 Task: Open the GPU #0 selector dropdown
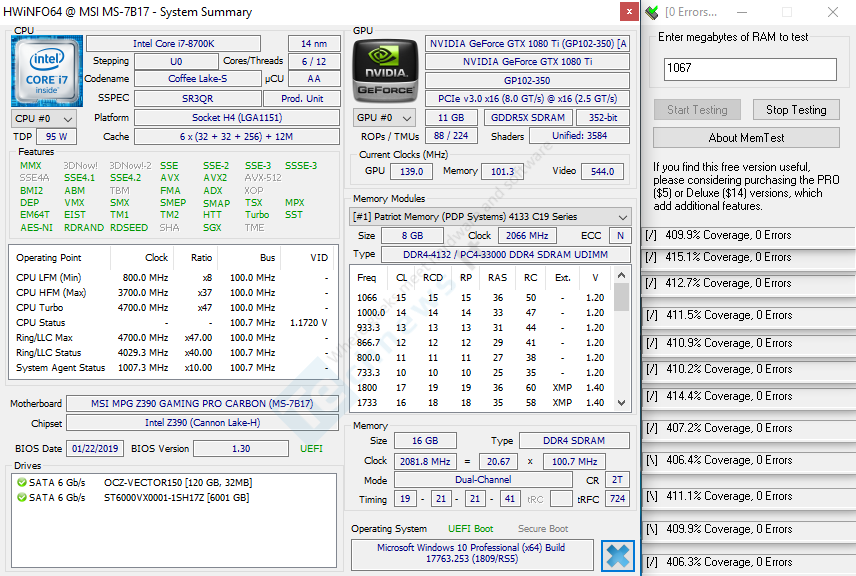pos(380,118)
